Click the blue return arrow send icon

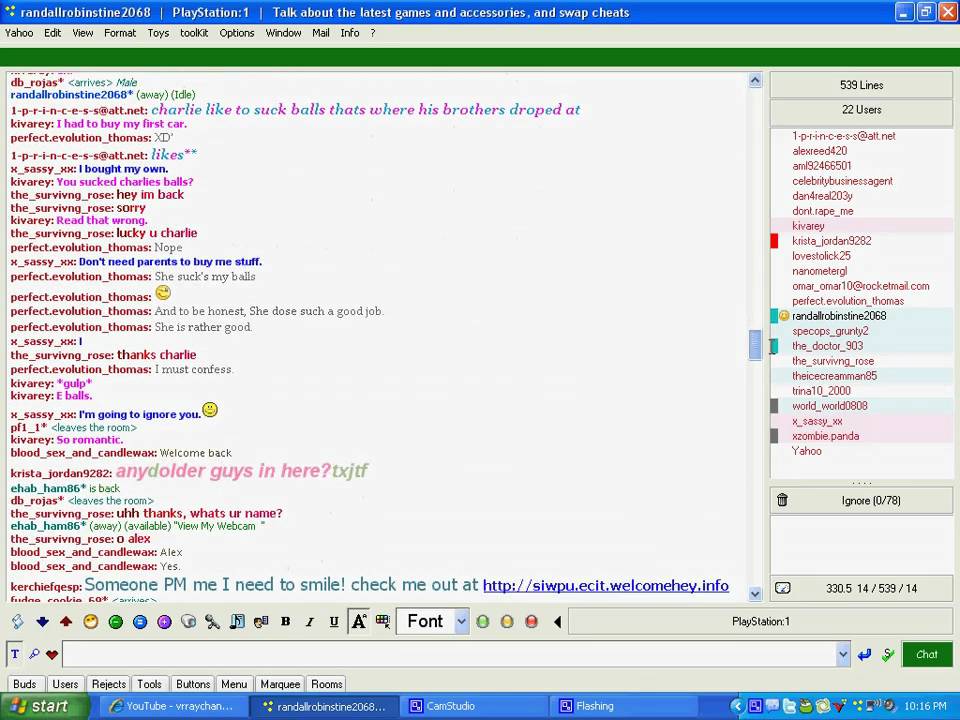tap(864, 655)
